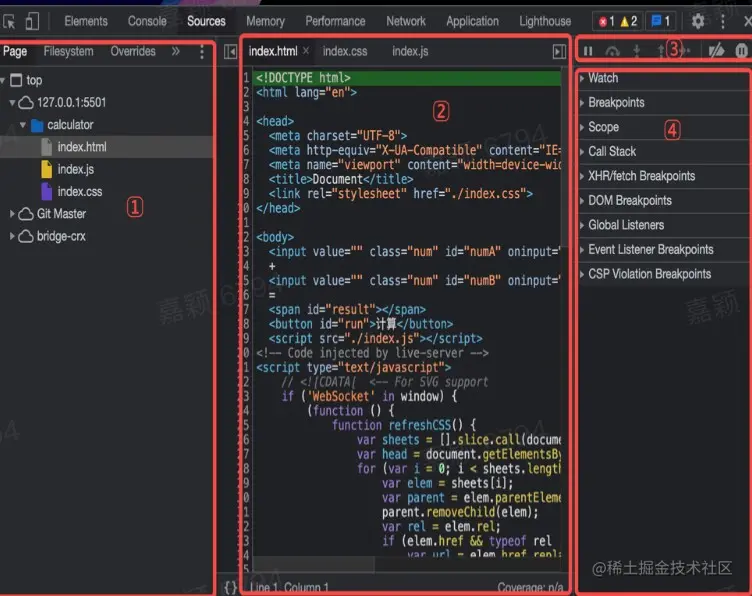Hide the navigator sidebar

pos(230,52)
